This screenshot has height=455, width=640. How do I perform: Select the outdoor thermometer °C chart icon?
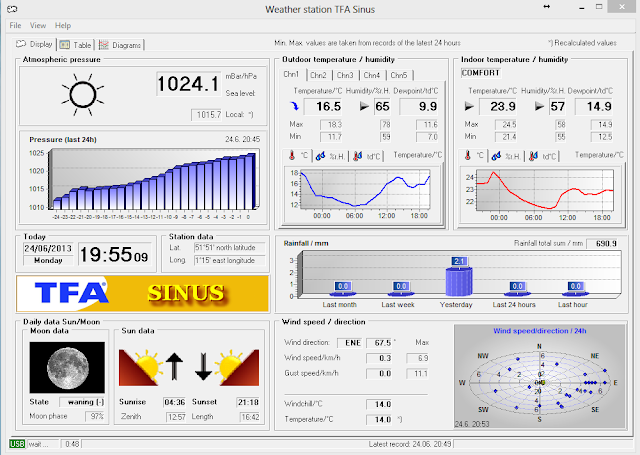(292, 155)
